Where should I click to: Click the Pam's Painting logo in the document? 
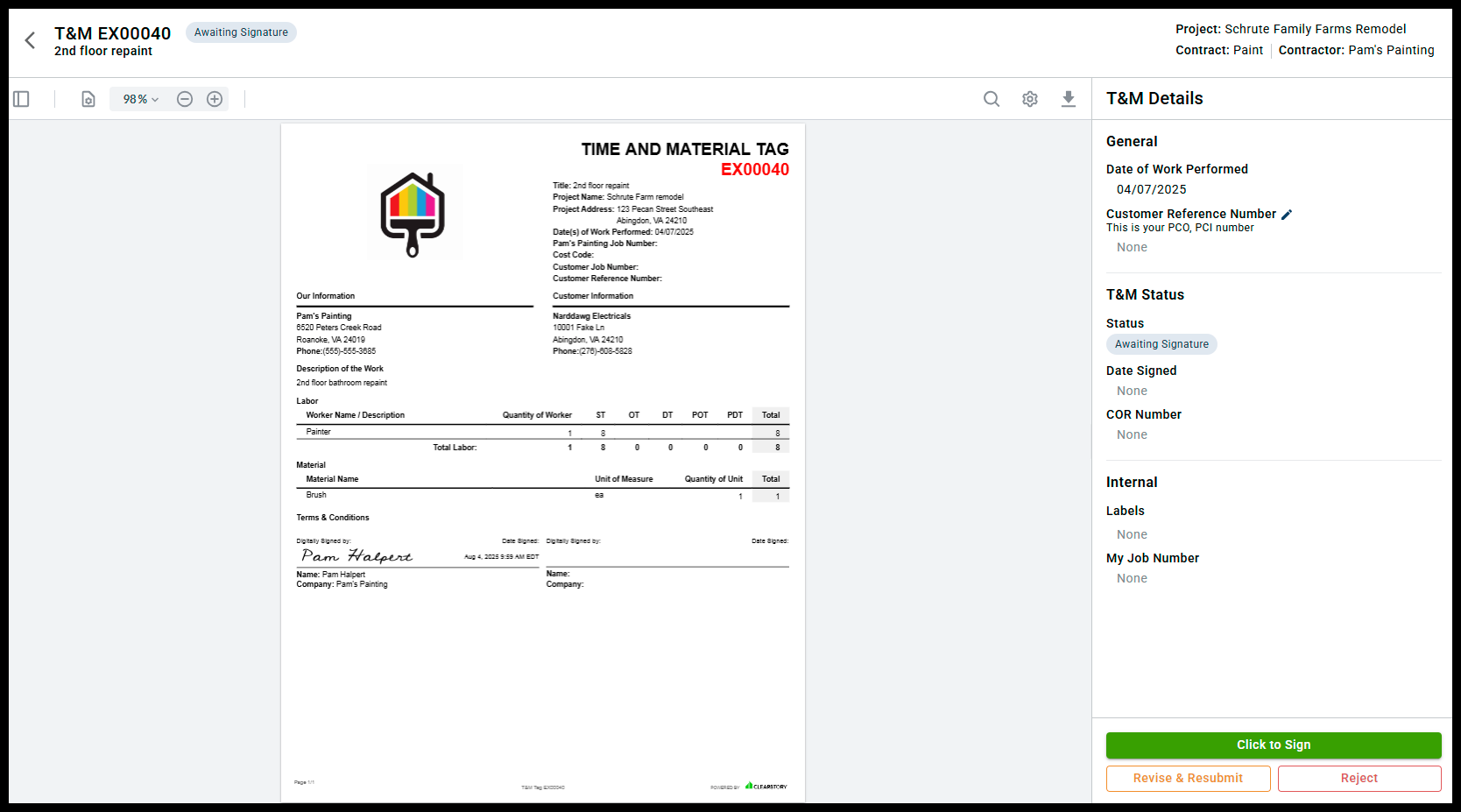click(x=413, y=213)
